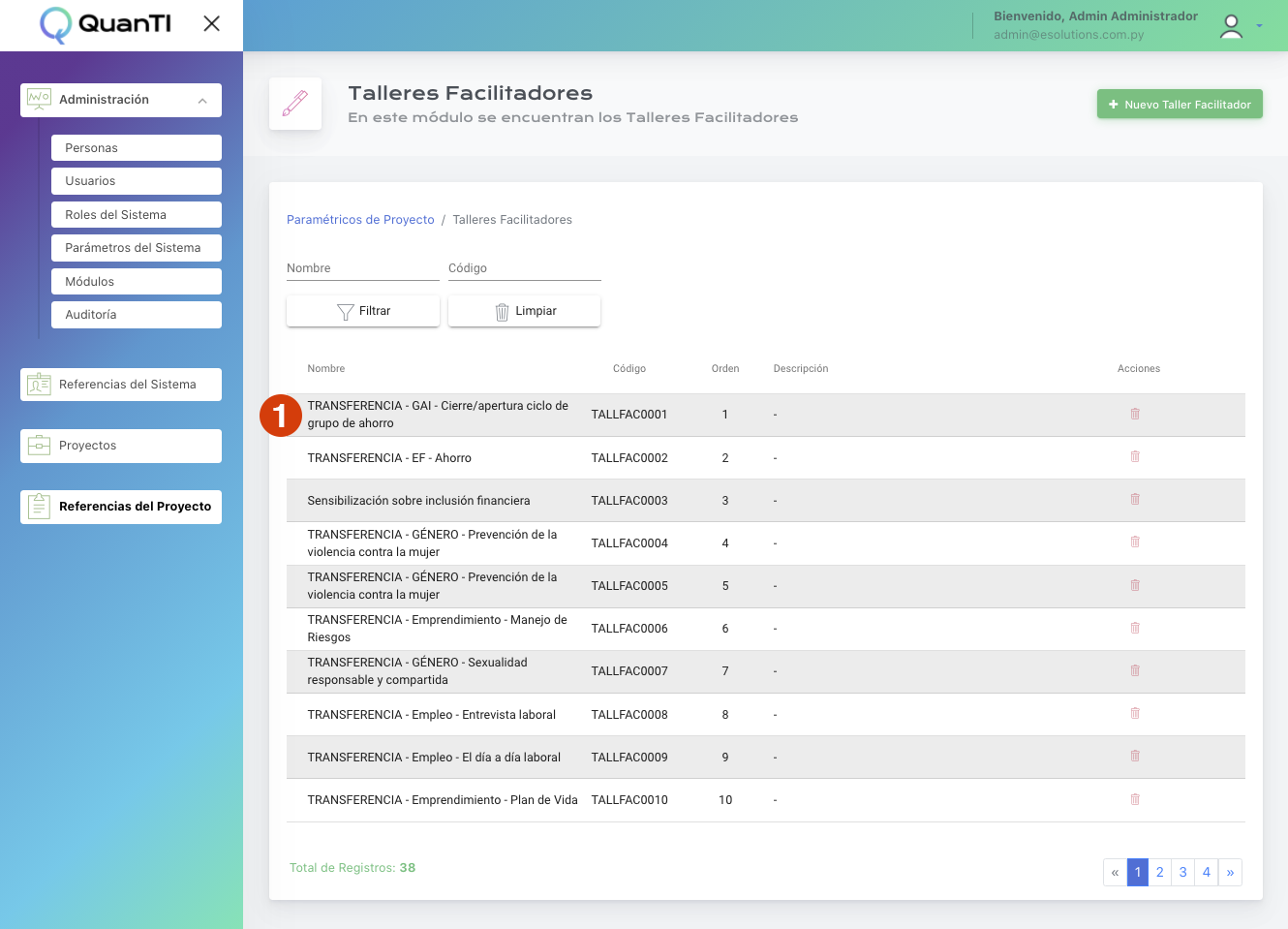This screenshot has width=1288, height=929.
Task: Delete row TALLFAC0006 with trash icon
Action: point(1135,628)
